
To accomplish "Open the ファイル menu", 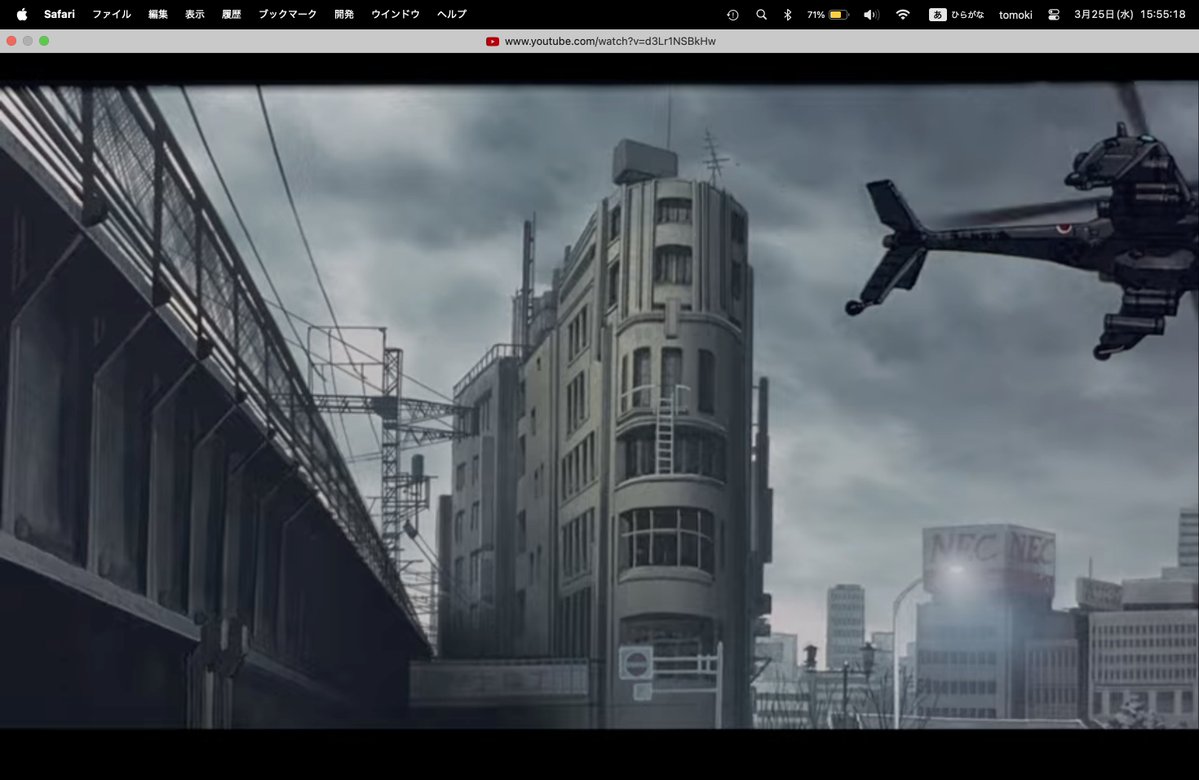I will tap(112, 14).
